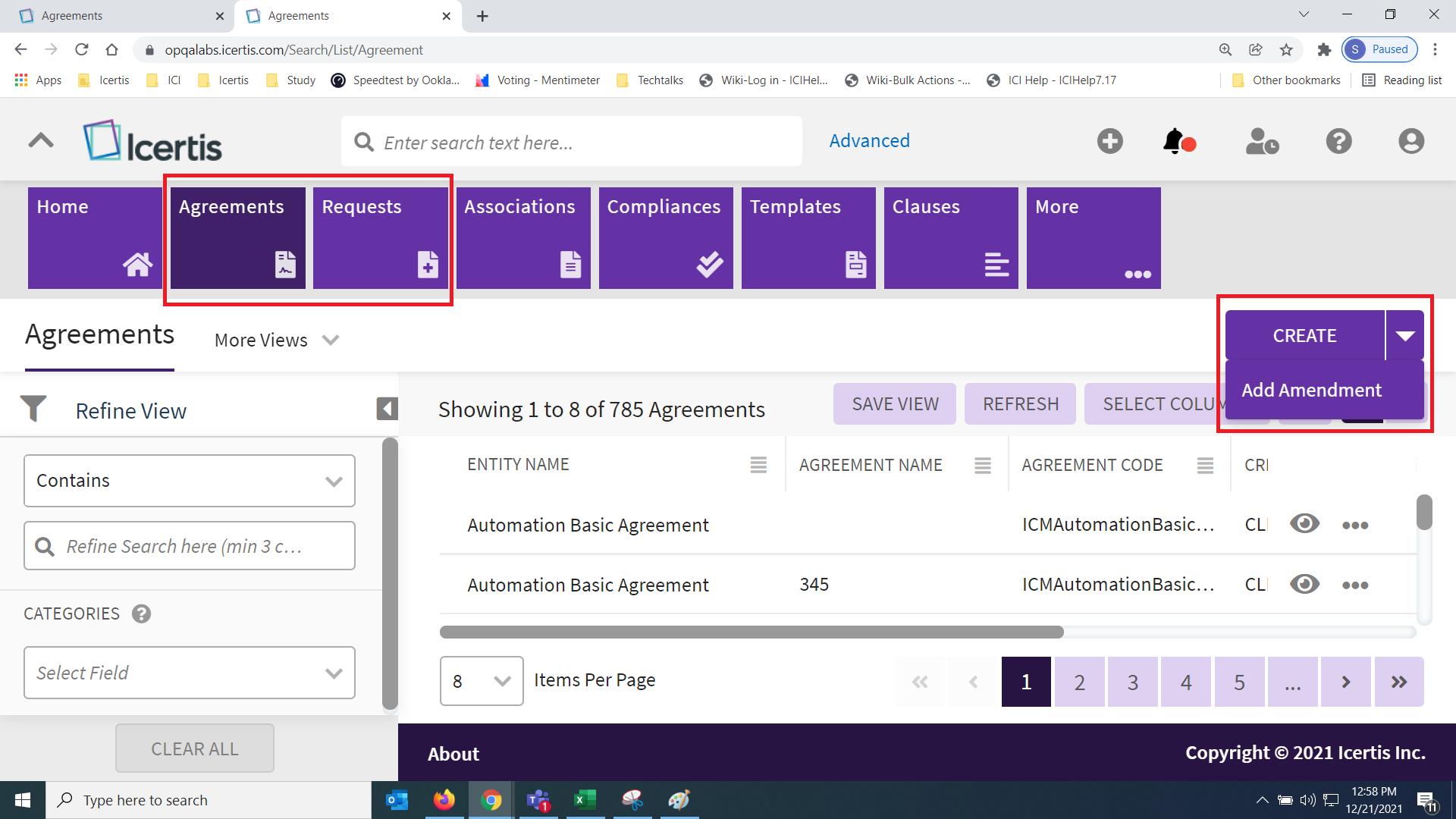Expand the More Views dropdown
Image resolution: width=1456 pixels, height=819 pixels.
277,340
